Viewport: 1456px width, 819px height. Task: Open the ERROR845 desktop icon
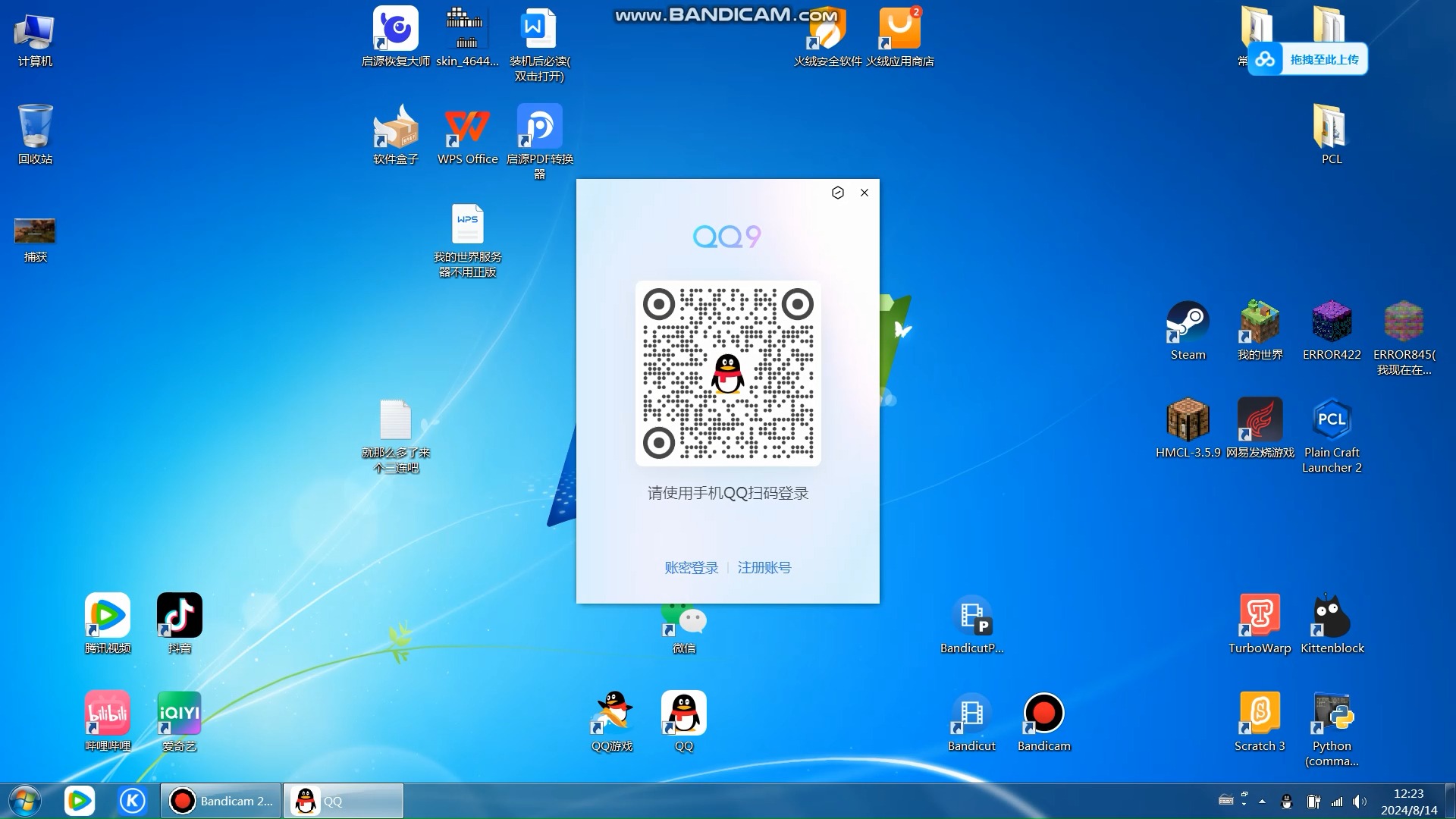pyautogui.click(x=1404, y=337)
